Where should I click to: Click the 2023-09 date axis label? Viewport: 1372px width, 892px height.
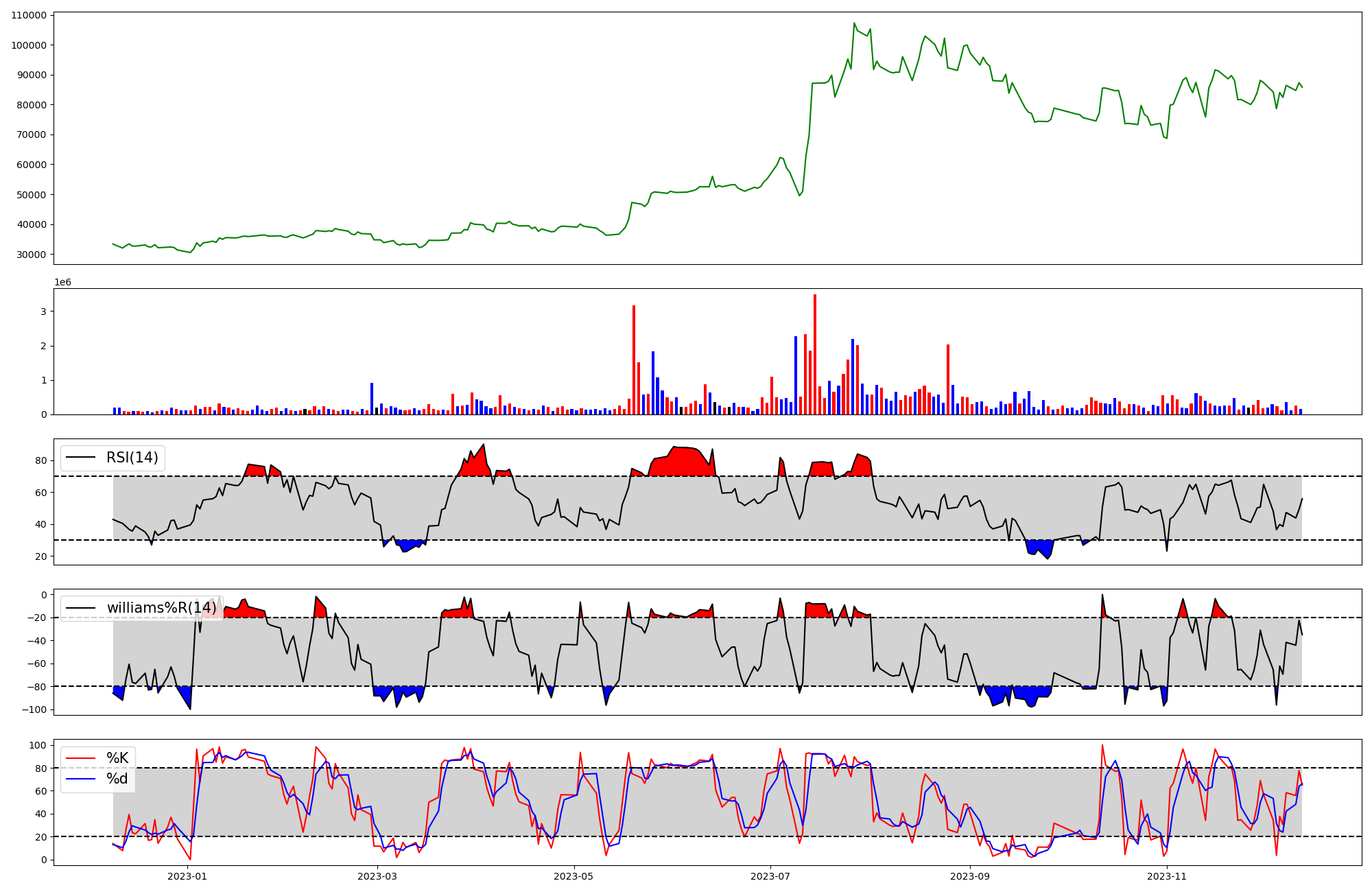tap(970, 876)
